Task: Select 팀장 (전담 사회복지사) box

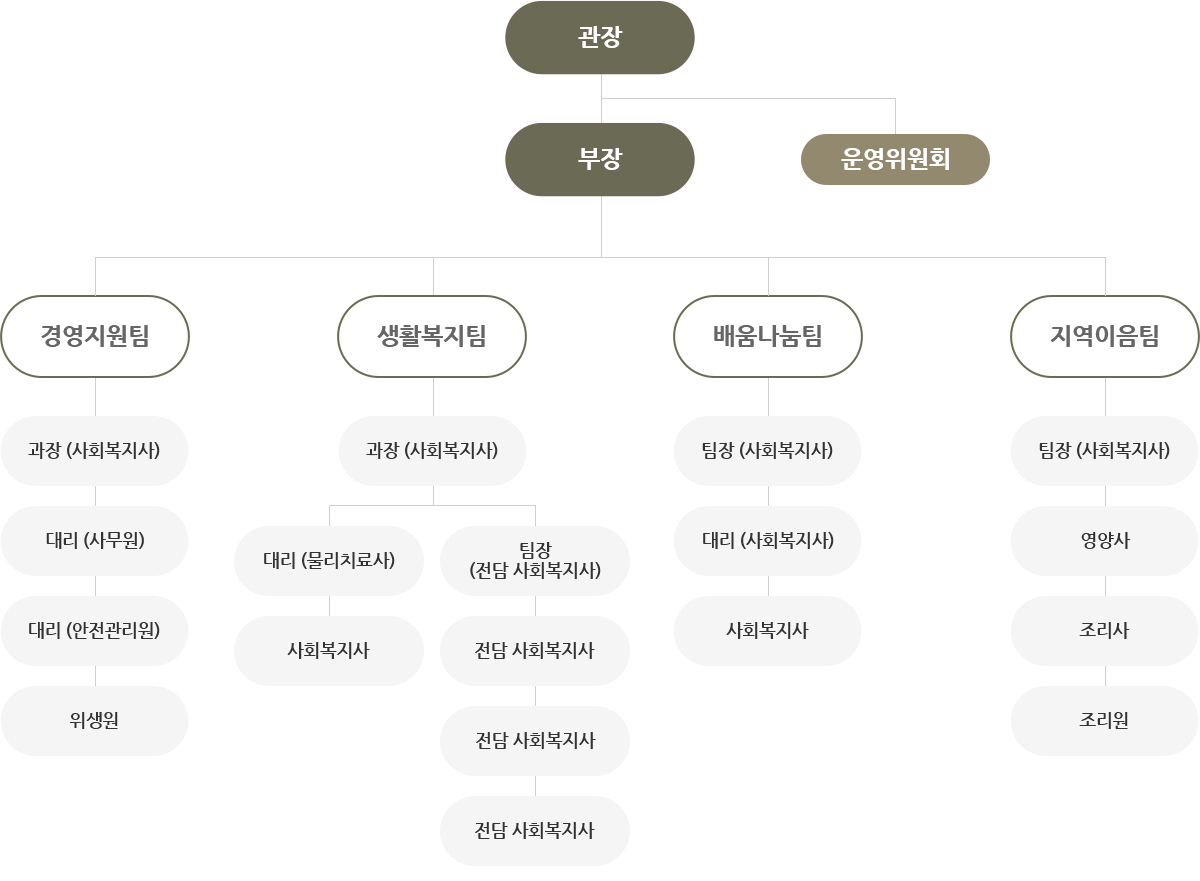Action: [x=535, y=561]
